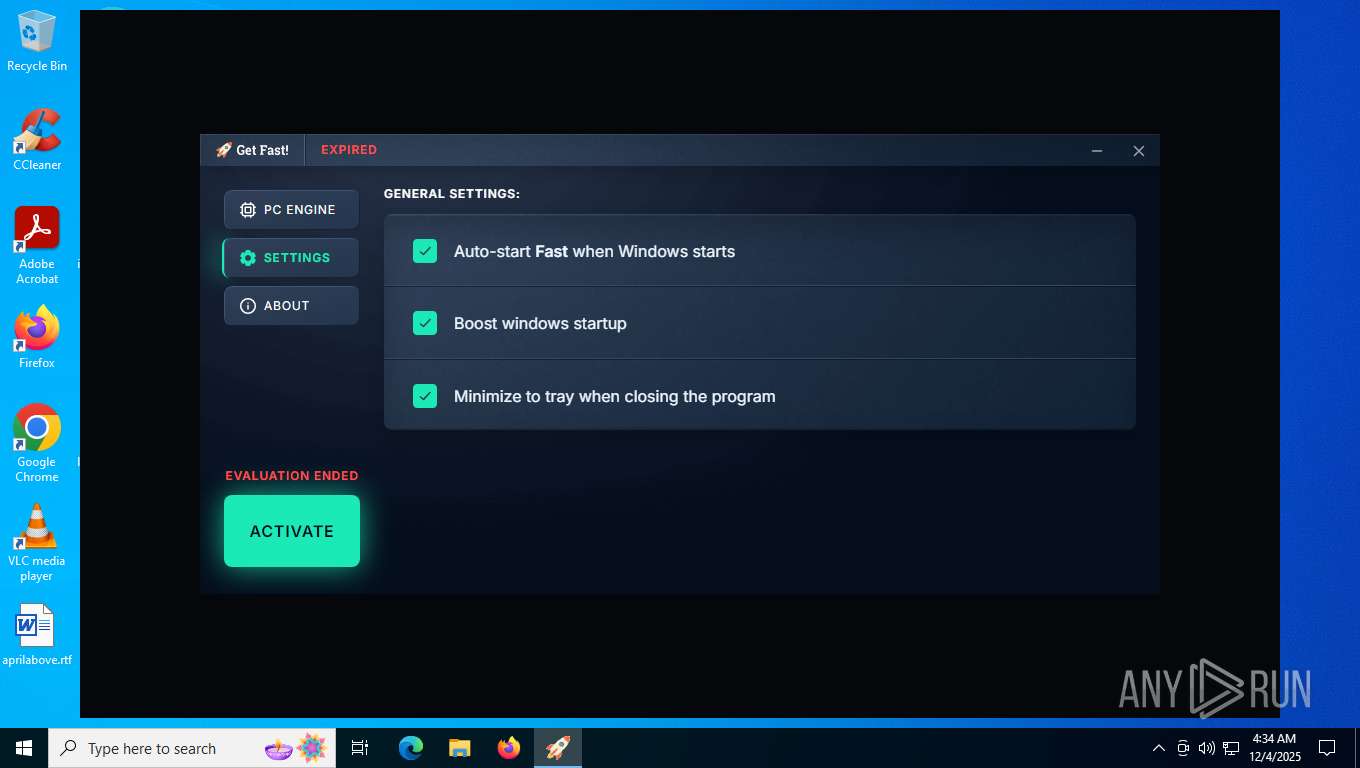The width and height of the screenshot is (1360, 768).
Task: Click the Get Fast! rocket title
Action: 253,150
